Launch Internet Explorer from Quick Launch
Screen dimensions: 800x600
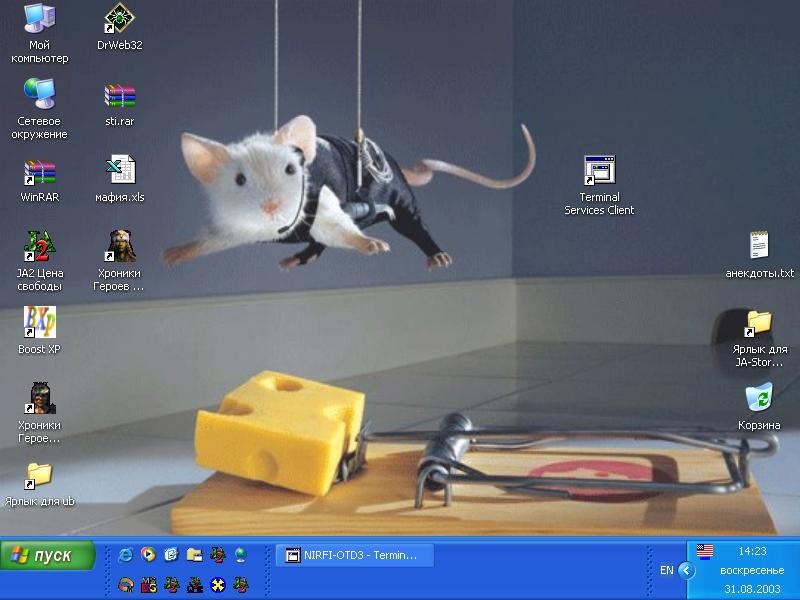125,554
